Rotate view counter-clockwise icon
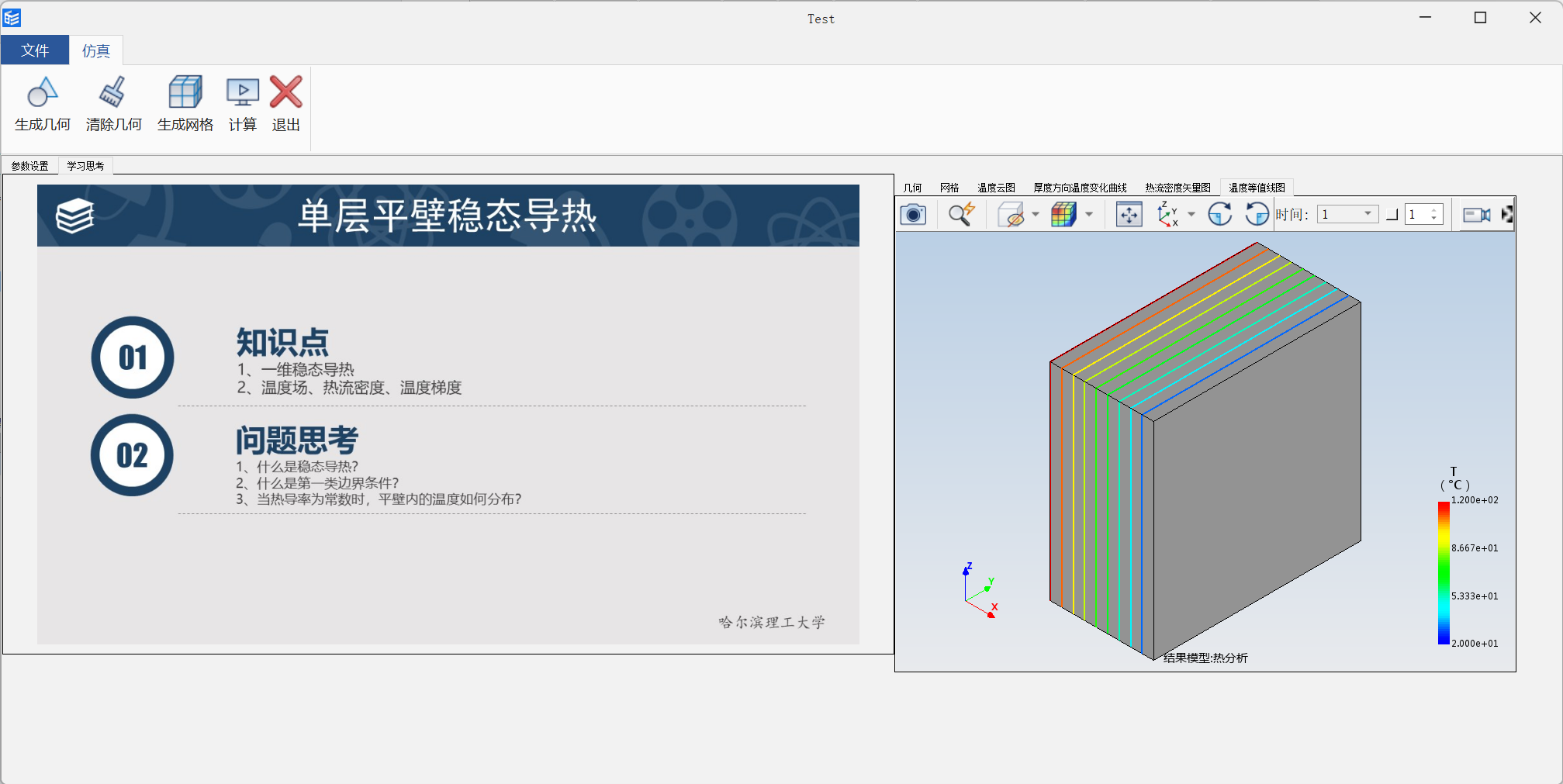1563x784 pixels. [x=1257, y=214]
